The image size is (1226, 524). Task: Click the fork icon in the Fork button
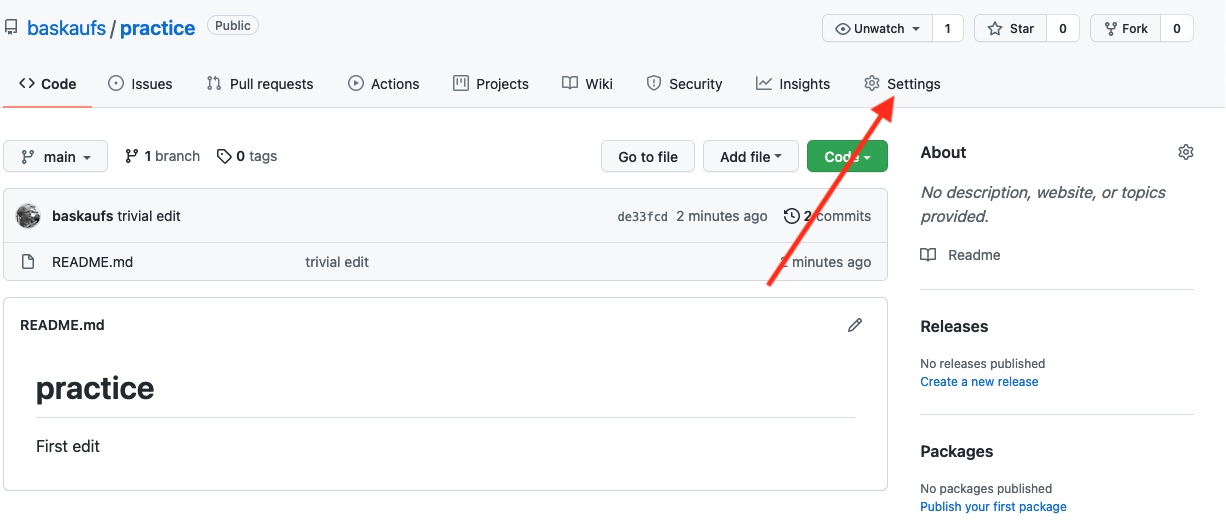1110,29
